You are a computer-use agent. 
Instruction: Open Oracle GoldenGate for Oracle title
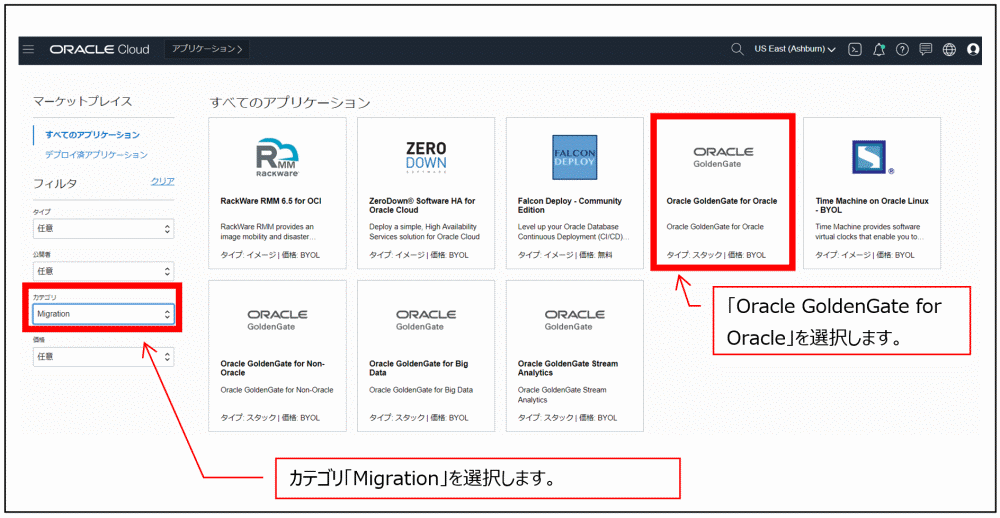(x=722, y=201)
